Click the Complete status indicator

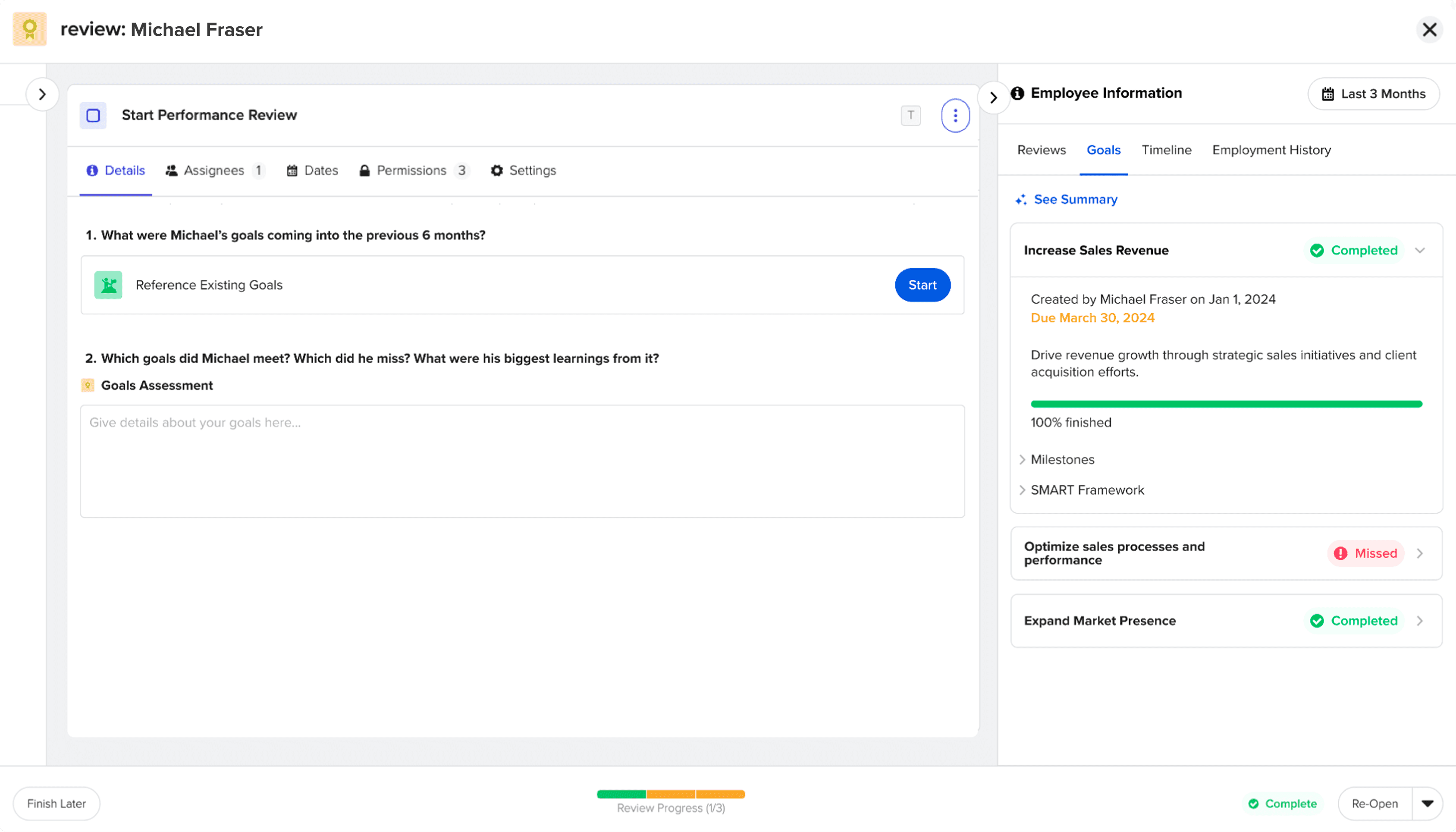point(1282,804)
